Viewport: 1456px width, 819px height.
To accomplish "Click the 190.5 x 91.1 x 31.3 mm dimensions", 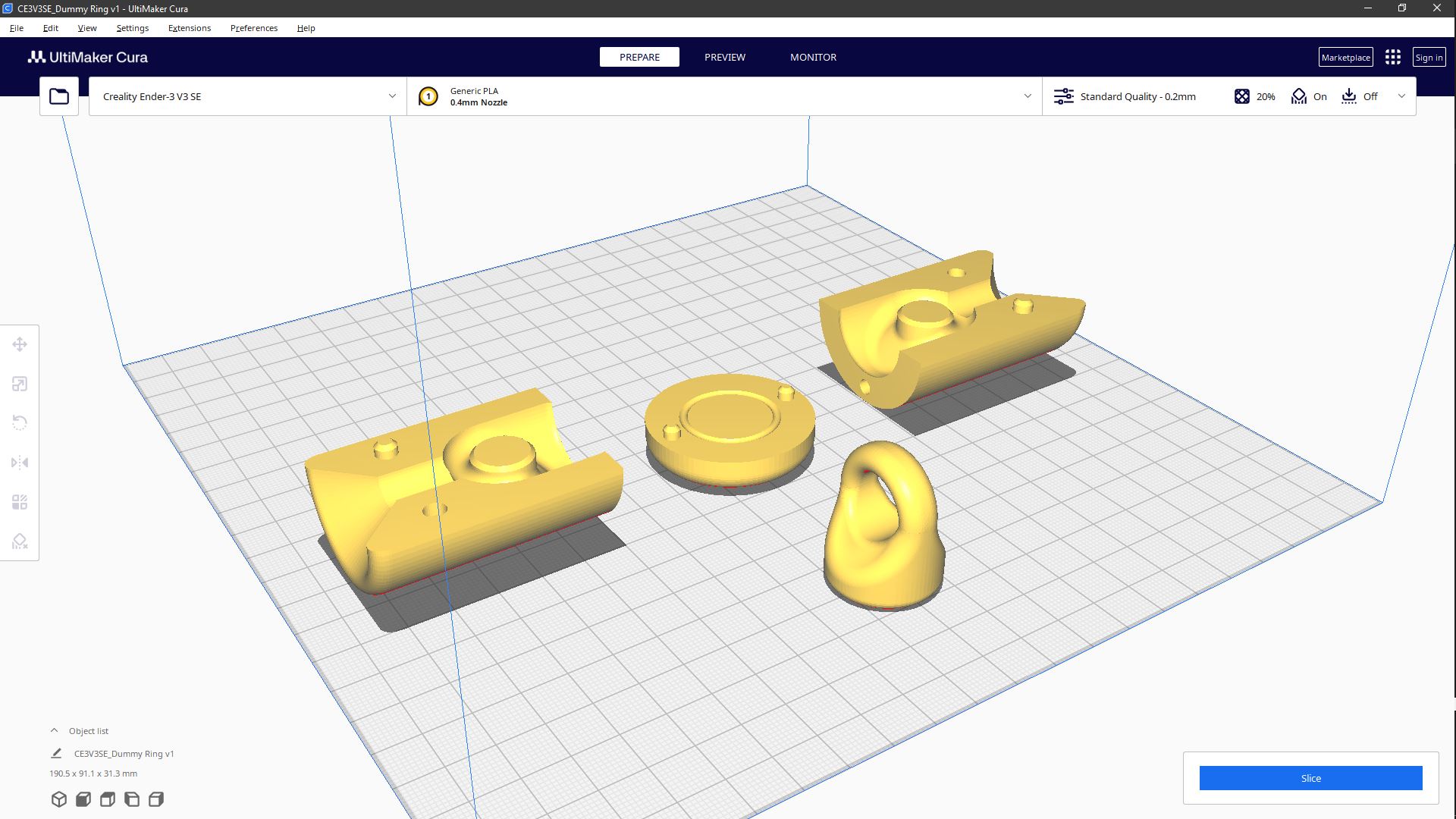I will [x=93, y=773].
